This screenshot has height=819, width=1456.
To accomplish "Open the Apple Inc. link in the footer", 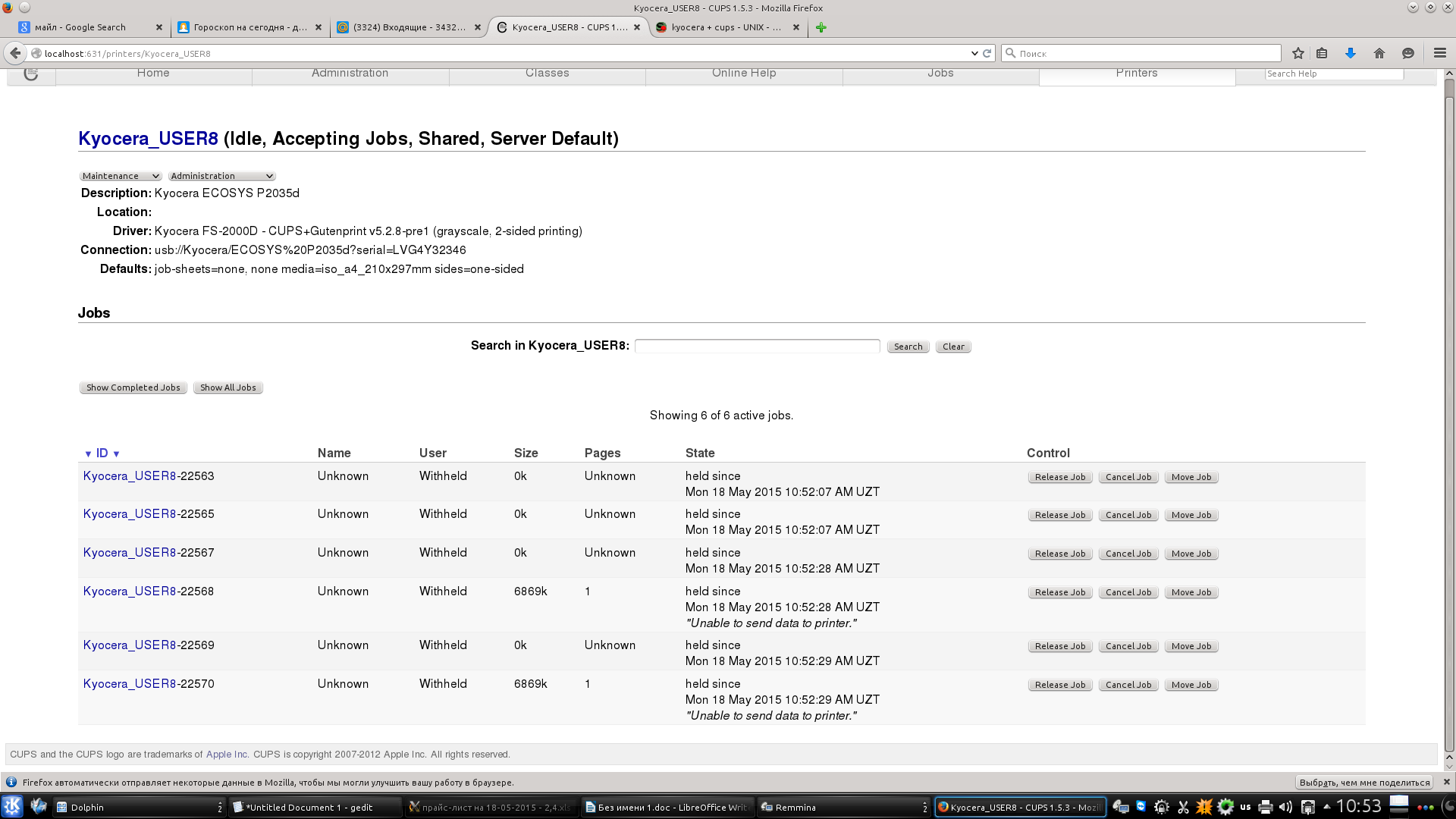I will click(227, 755).
